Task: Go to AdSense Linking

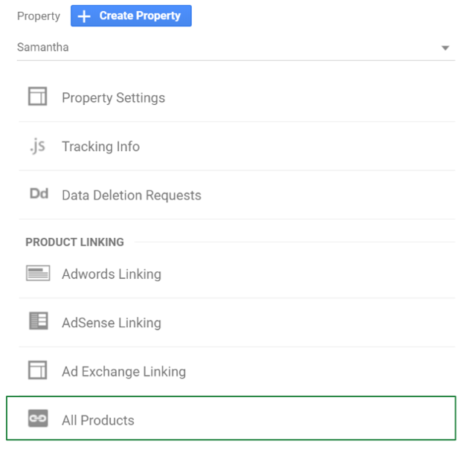Action: 237,322
